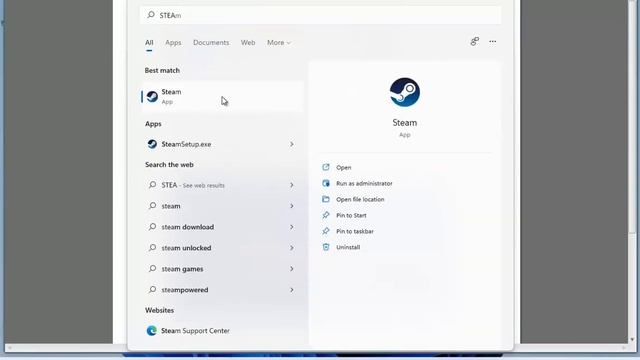Switch to the All tab
The image size is (640, 360).
click(149, 42)
